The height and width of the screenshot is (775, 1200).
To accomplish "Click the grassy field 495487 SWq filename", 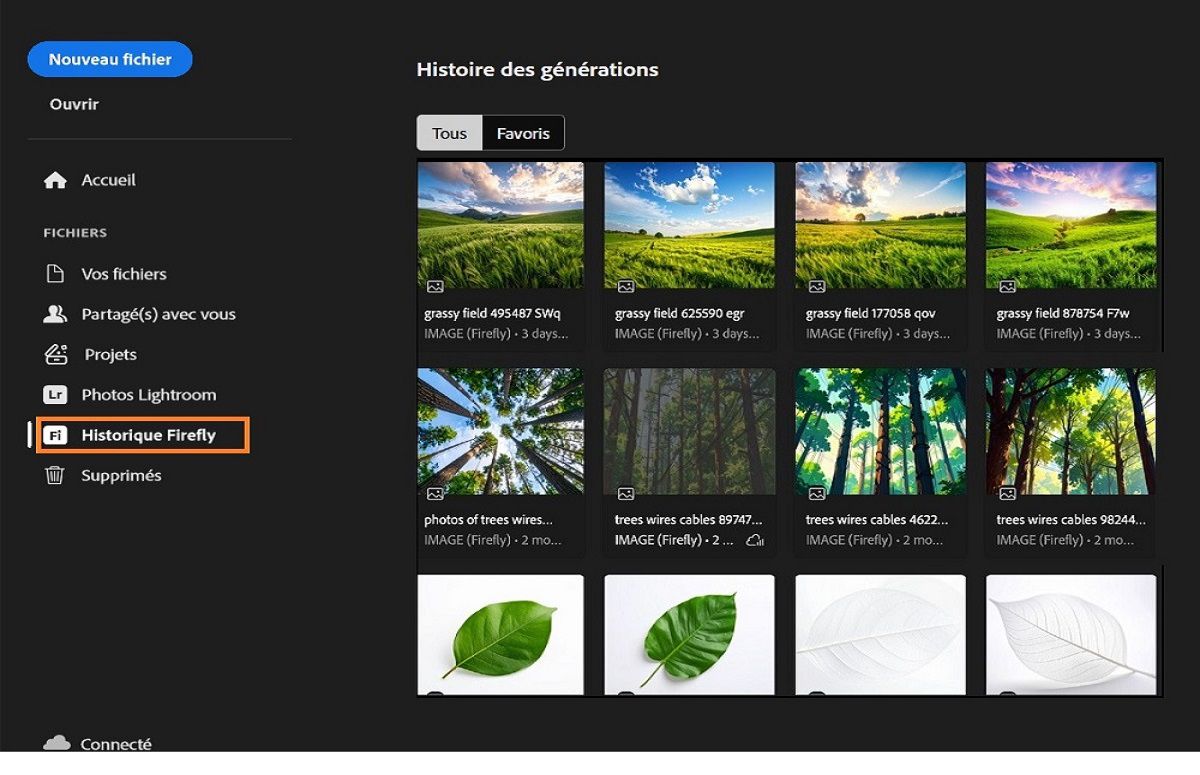I will point(493,314).
